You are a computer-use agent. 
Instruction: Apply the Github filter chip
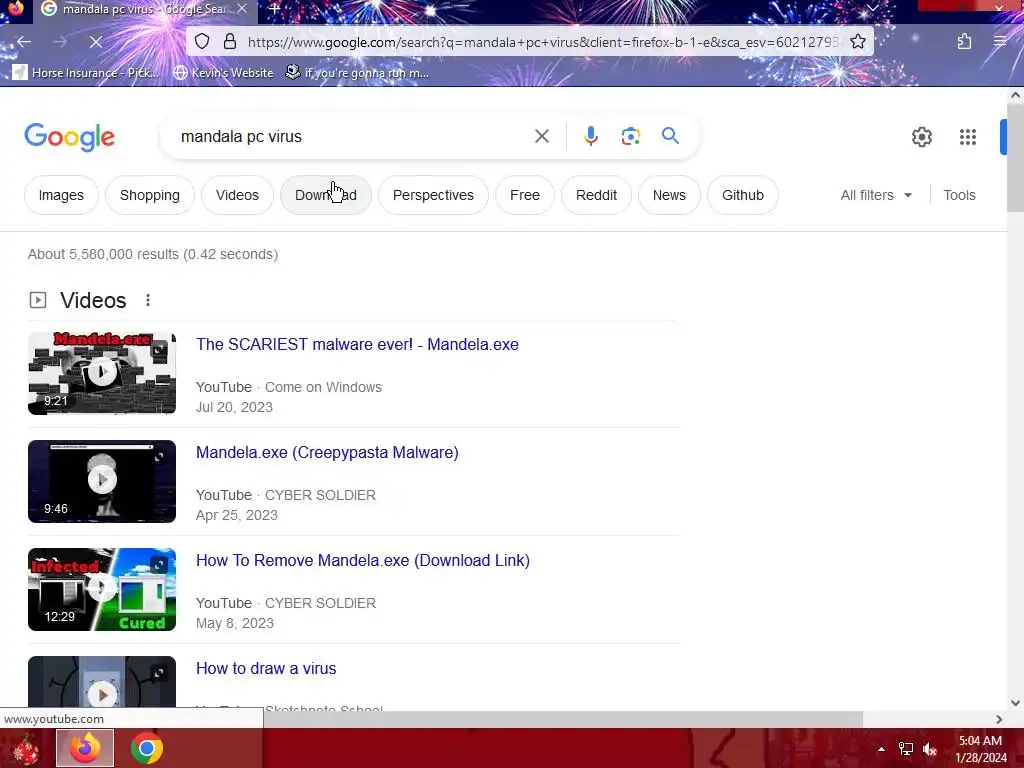tap(743, 195)
